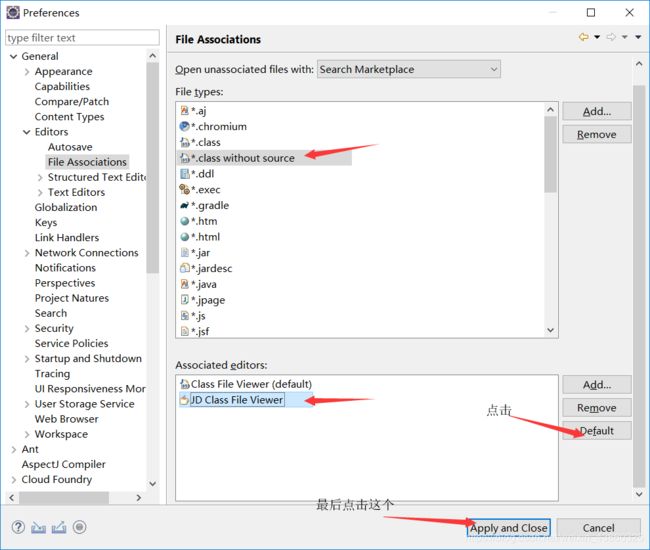Screen dimensions: 650x550
Task: Collapse the General tree node
Action: click(13, 56)
